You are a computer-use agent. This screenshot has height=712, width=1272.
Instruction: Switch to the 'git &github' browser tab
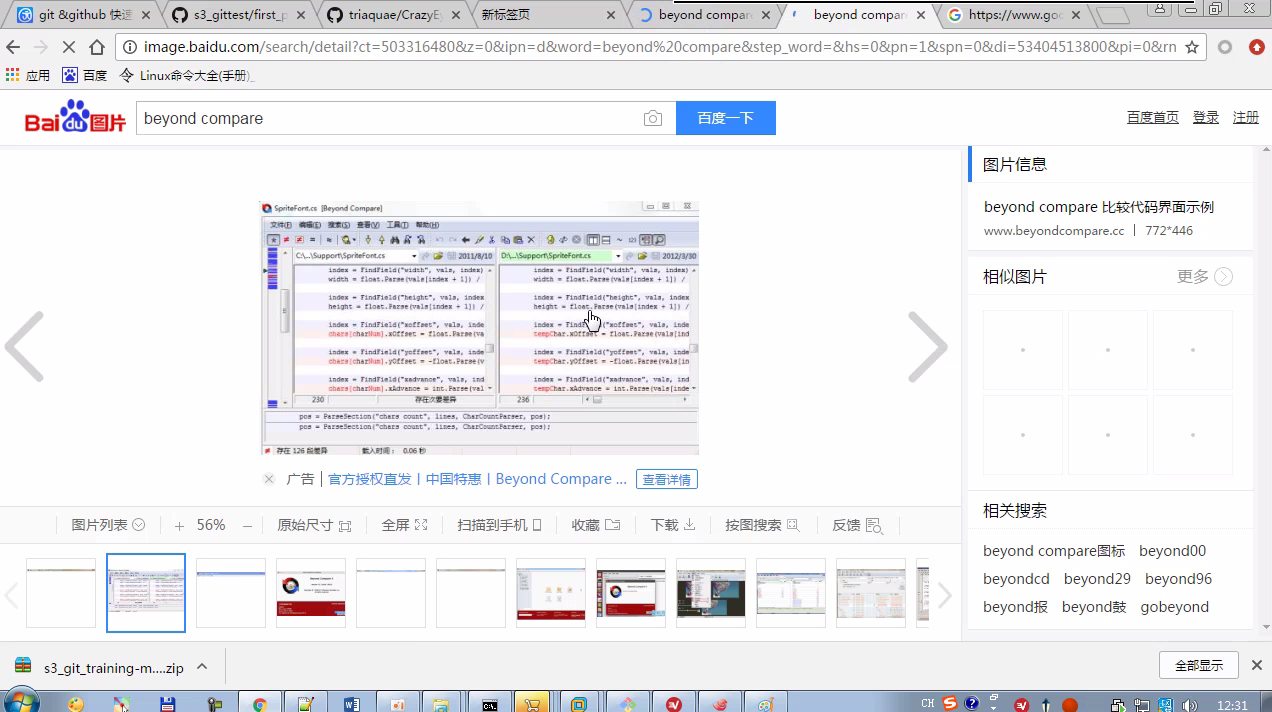pos(86,15)
